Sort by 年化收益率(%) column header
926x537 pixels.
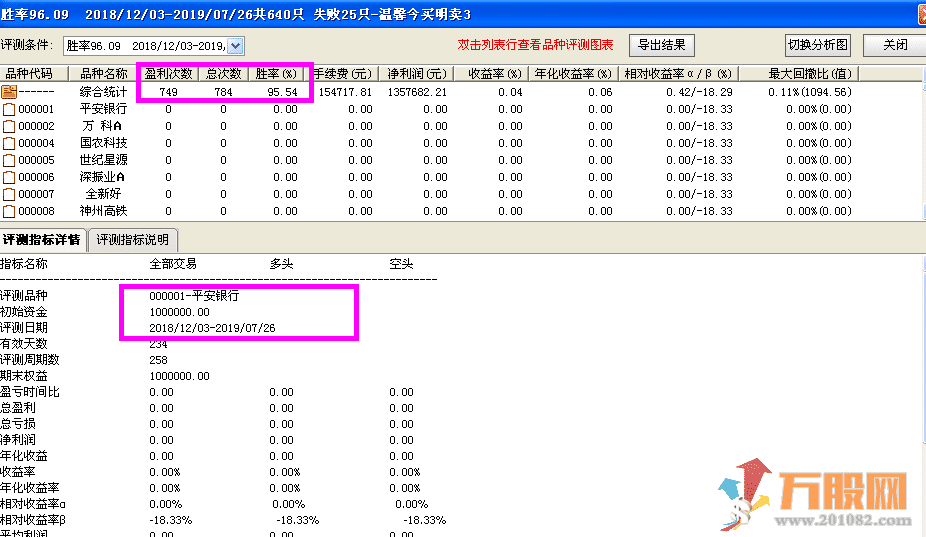coord(573,74)
